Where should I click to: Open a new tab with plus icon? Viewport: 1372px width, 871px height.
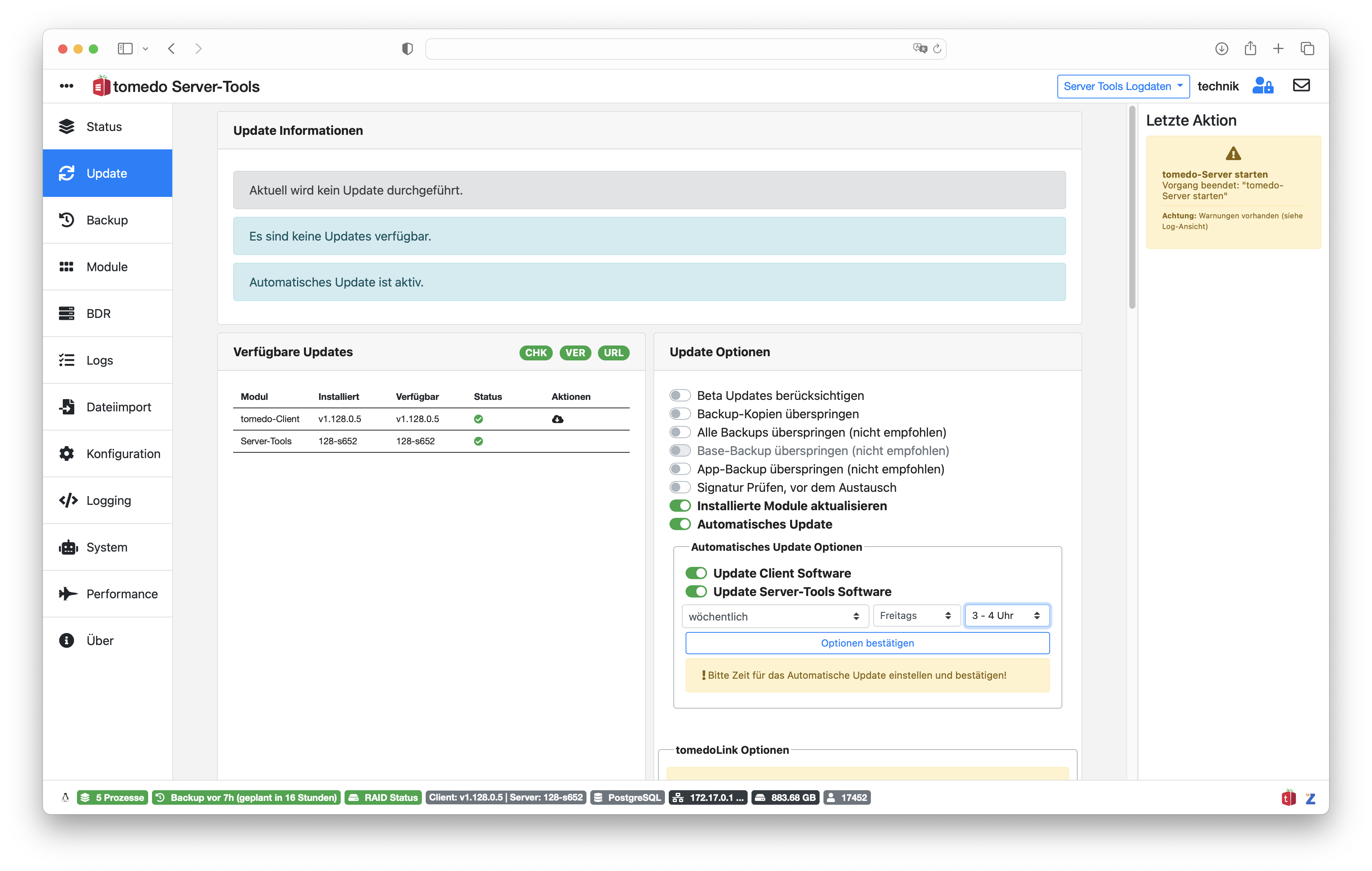[x=1279, y=49]
